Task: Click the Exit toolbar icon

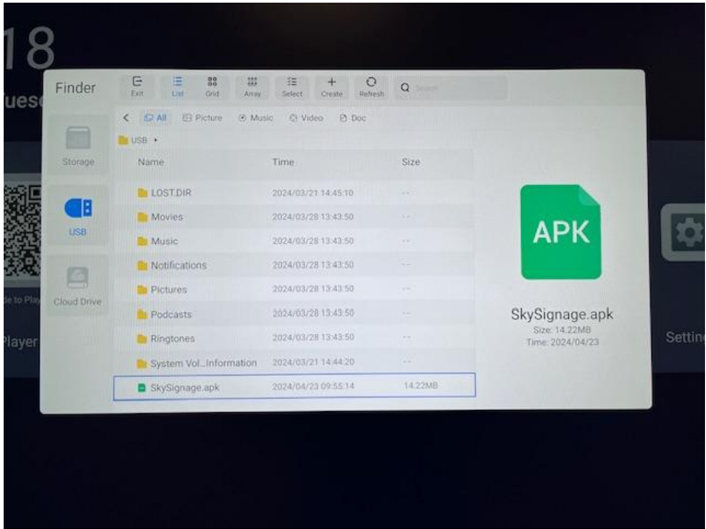Action: click(x=137, y=86)
